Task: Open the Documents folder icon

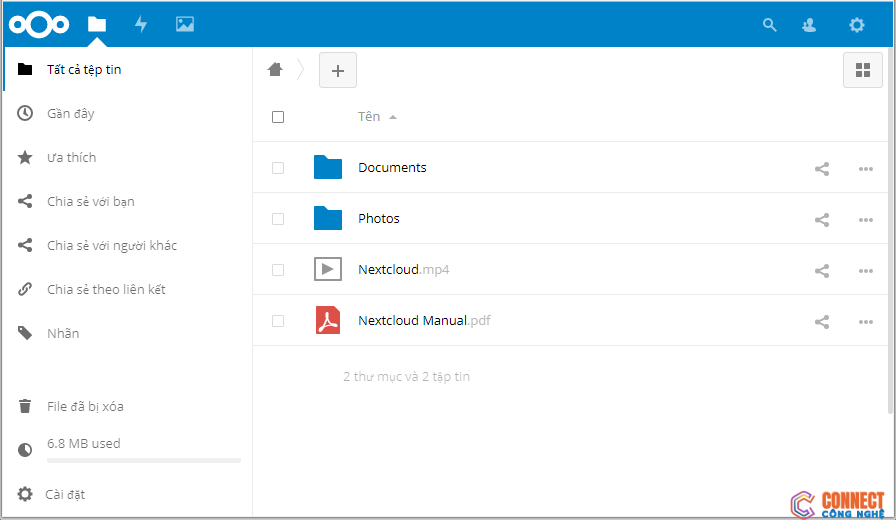Action: (x=328, y=167)
